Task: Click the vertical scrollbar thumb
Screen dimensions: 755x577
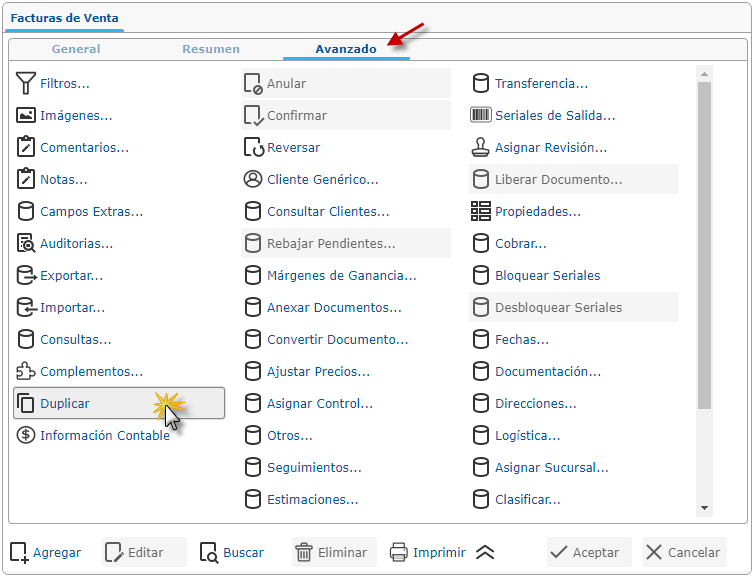Action: 704,246
